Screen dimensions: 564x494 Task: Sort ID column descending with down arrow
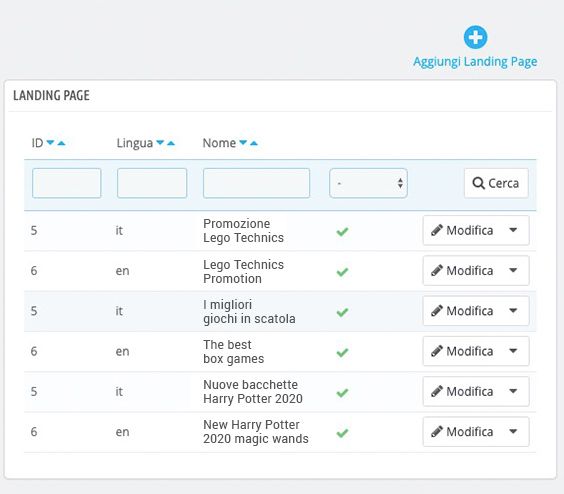coord(50,142)
